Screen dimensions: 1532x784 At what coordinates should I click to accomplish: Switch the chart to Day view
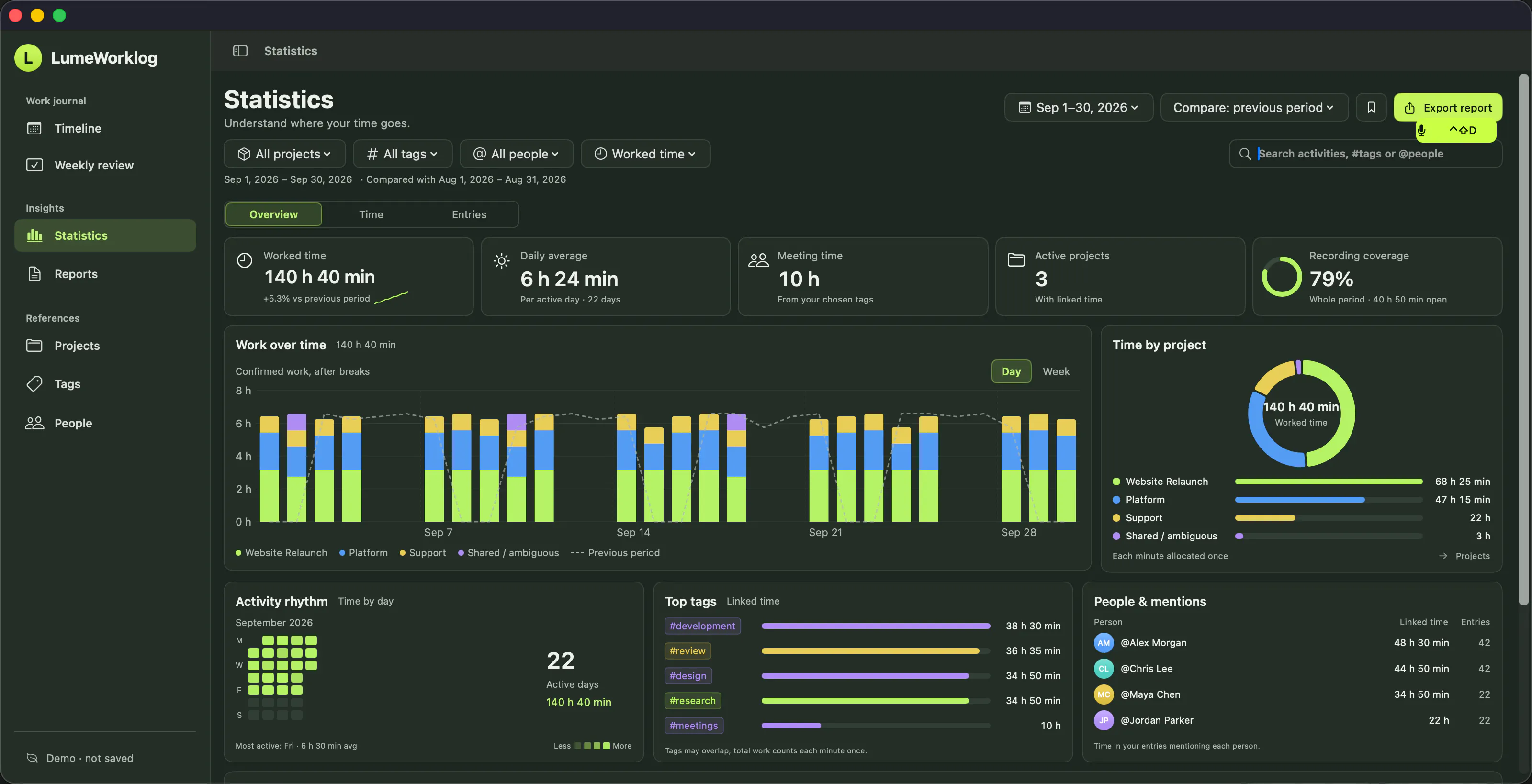tap(1011, 371)
